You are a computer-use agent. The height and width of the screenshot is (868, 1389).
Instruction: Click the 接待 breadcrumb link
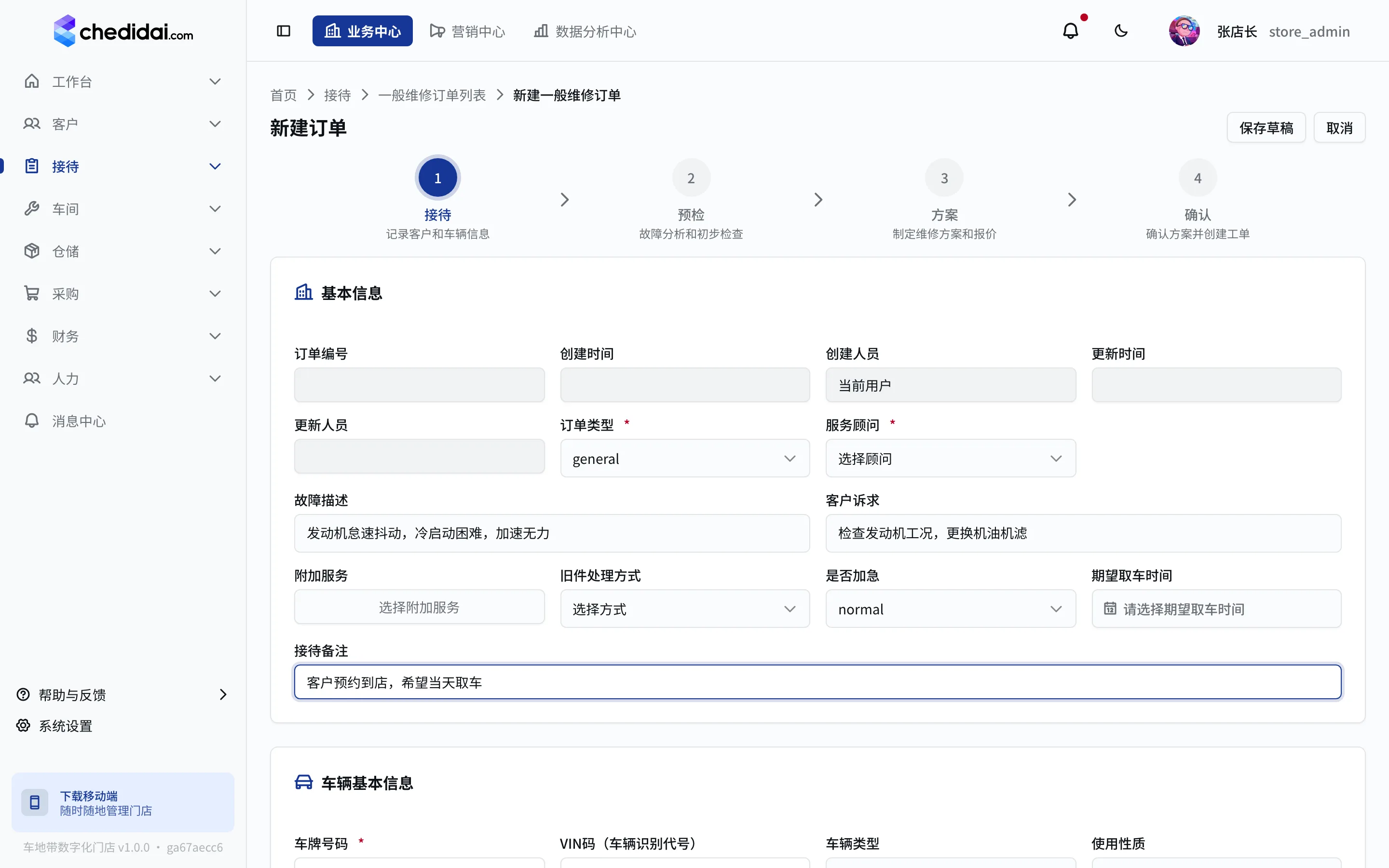pos(337,95)
